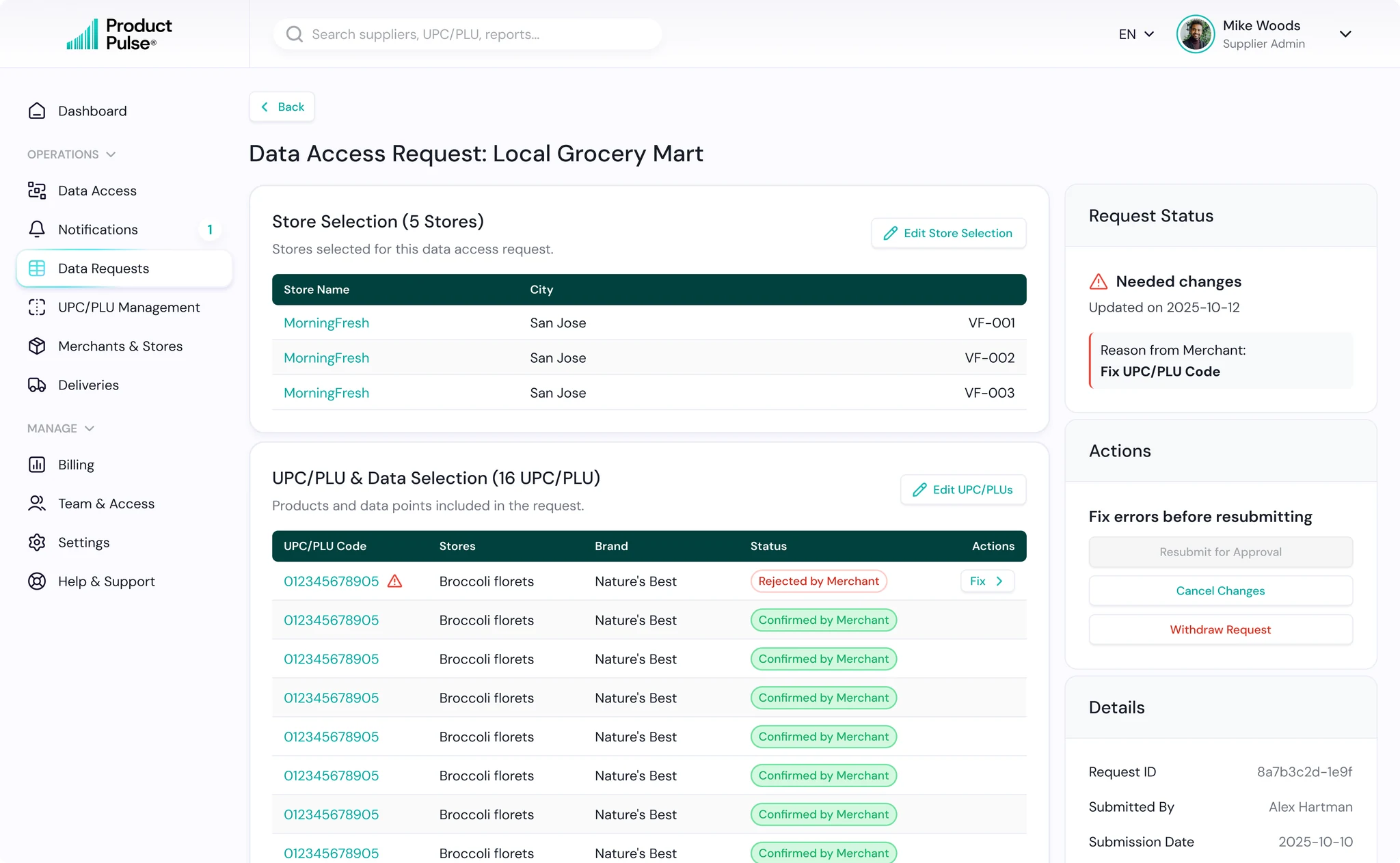1400x863 pixels.
Task: Click Cancel Changes
Action: (x=1220, y=591)
